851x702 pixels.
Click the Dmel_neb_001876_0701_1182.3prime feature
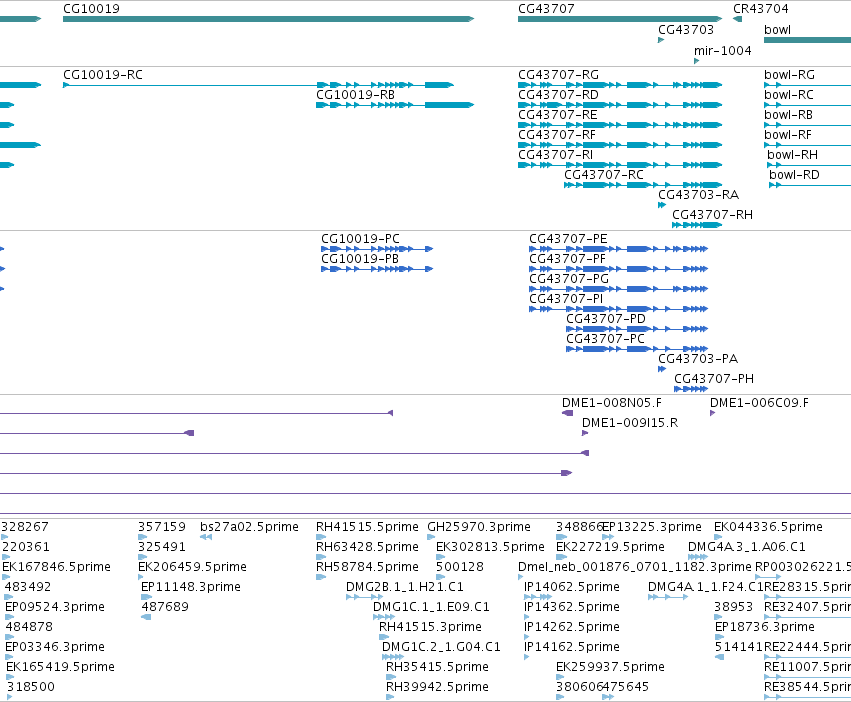click(x=520, y=577)
